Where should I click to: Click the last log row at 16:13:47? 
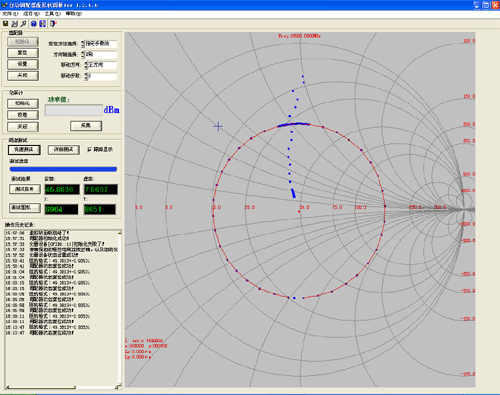[x=39, y=333]
